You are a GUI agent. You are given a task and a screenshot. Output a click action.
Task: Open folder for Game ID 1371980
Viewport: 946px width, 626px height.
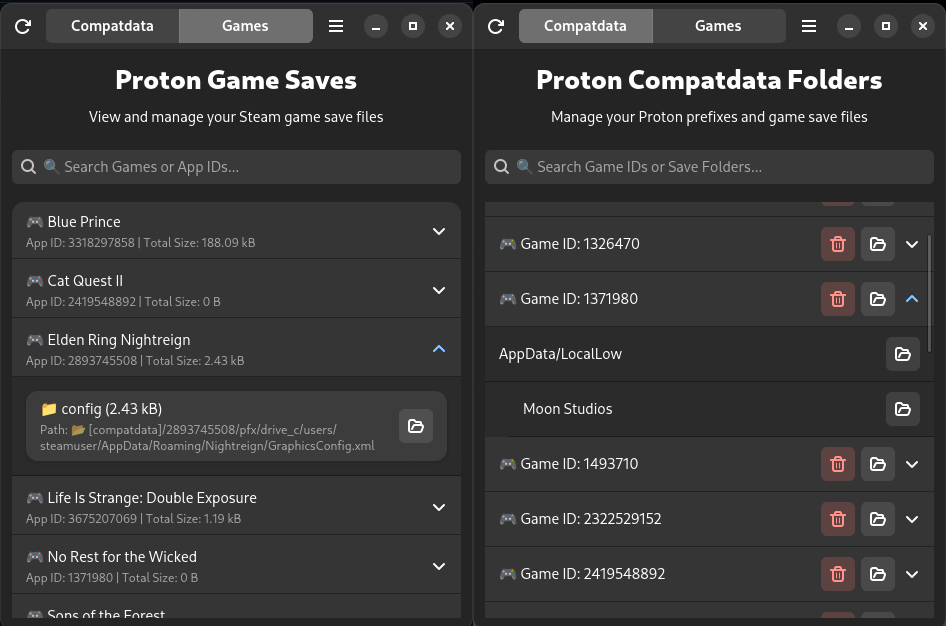[878, 298]
